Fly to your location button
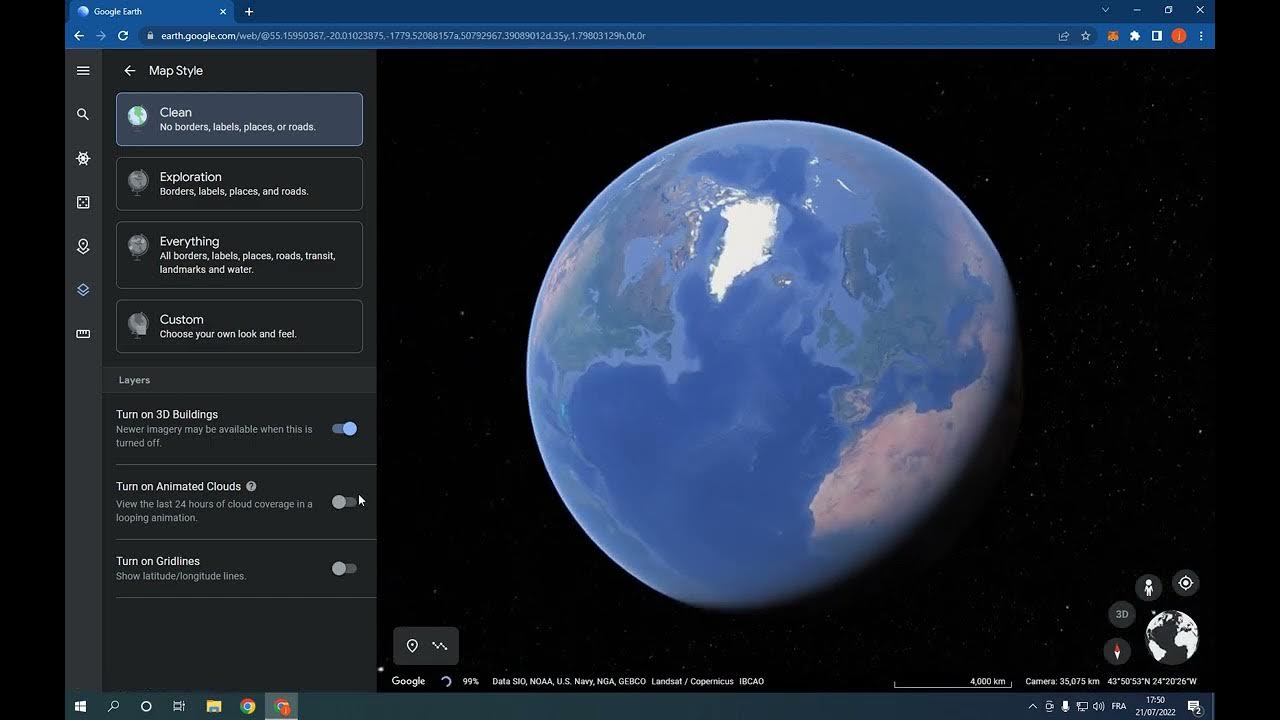 (x=1186, y=583)
